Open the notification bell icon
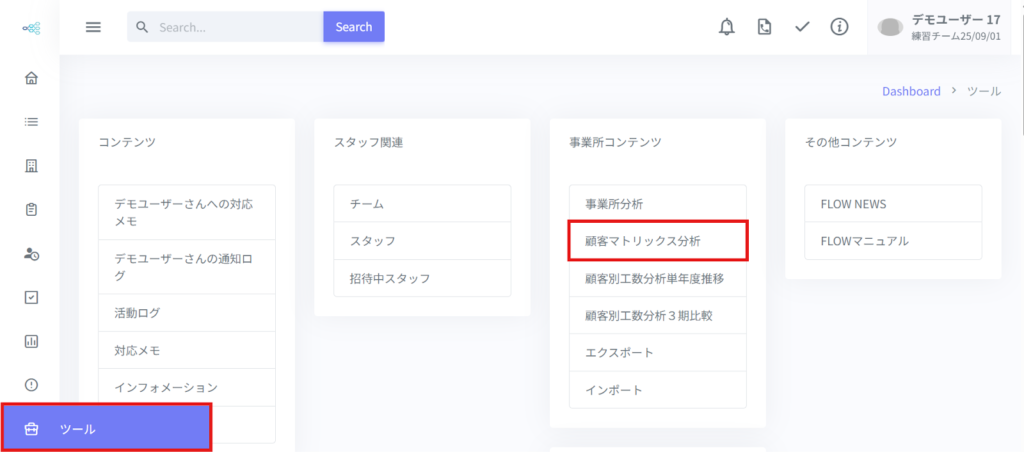The image size is (1024, 452). (727, 27)
